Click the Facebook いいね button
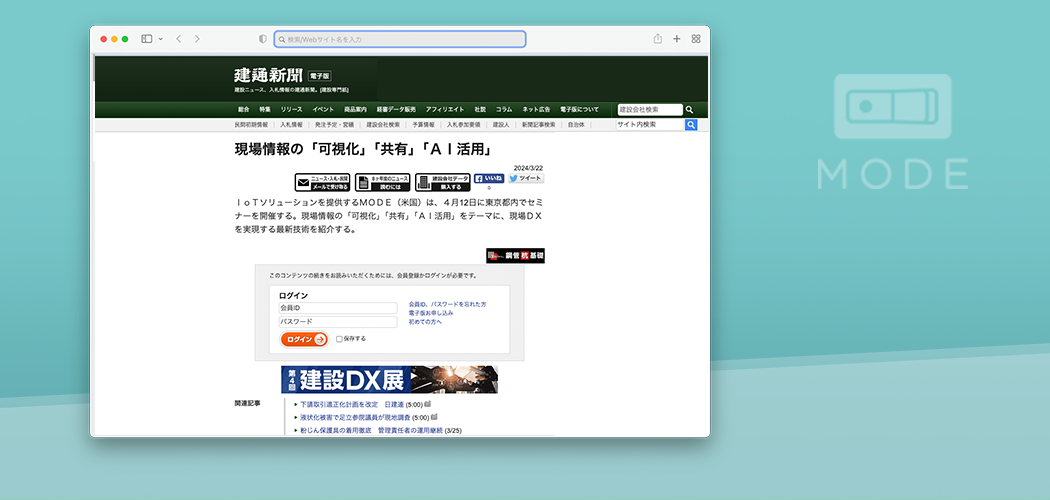Viewport: 1050px width, 500px height. click(x=489, y=178)
